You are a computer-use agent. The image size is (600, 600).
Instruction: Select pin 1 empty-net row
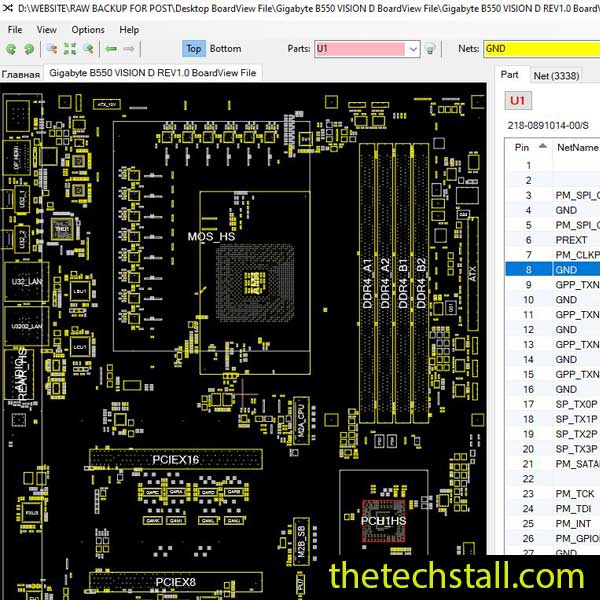point(553,165)
